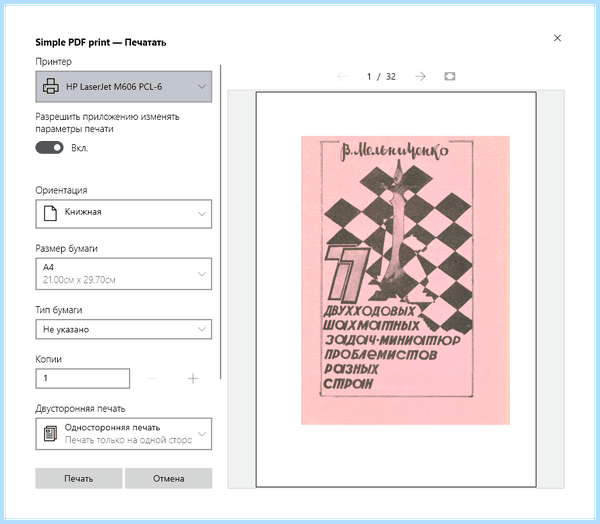
Task: Go to previous preview page arrow
Action: [342, 76]
